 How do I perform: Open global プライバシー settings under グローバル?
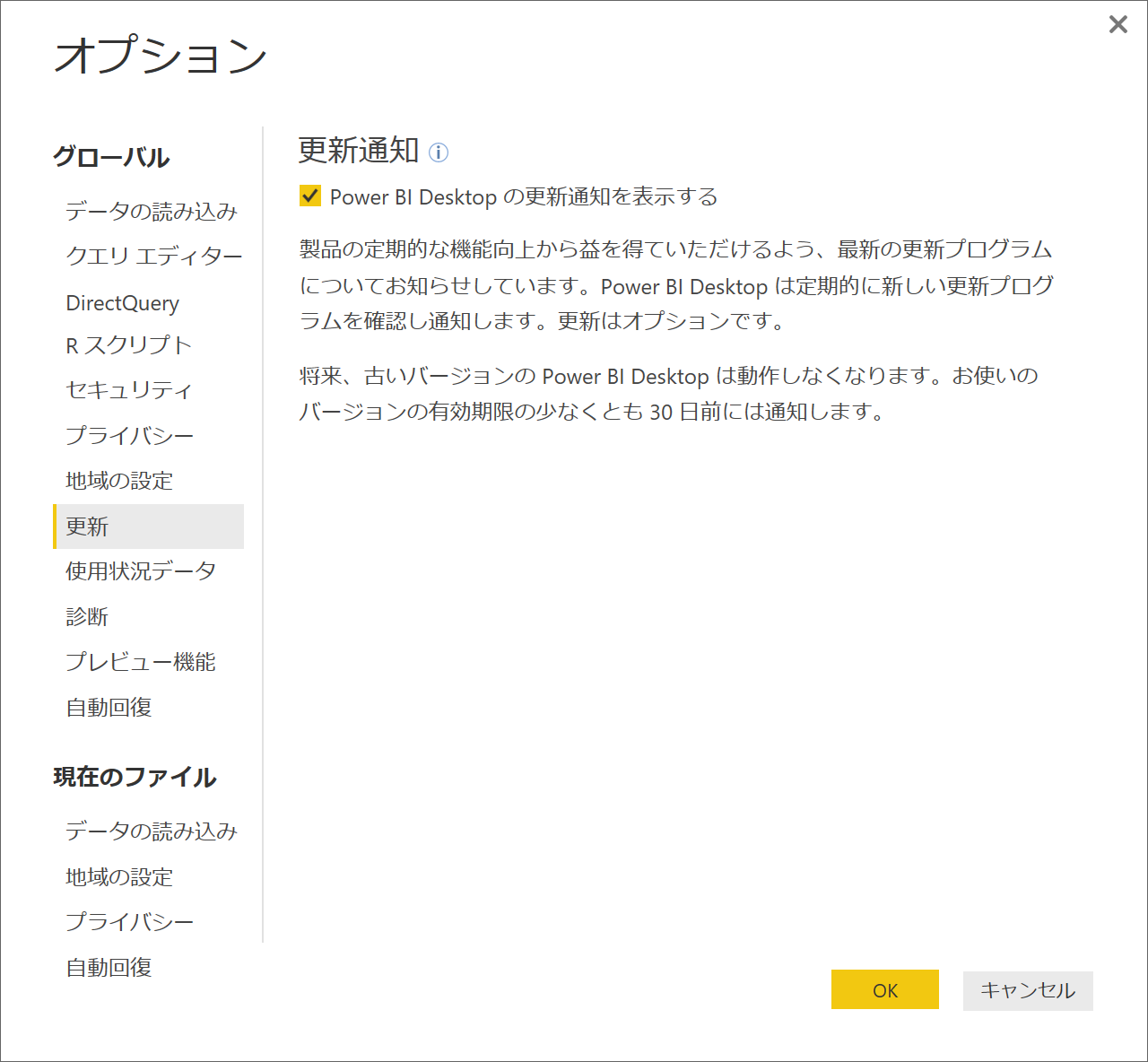tap(129, 435)
